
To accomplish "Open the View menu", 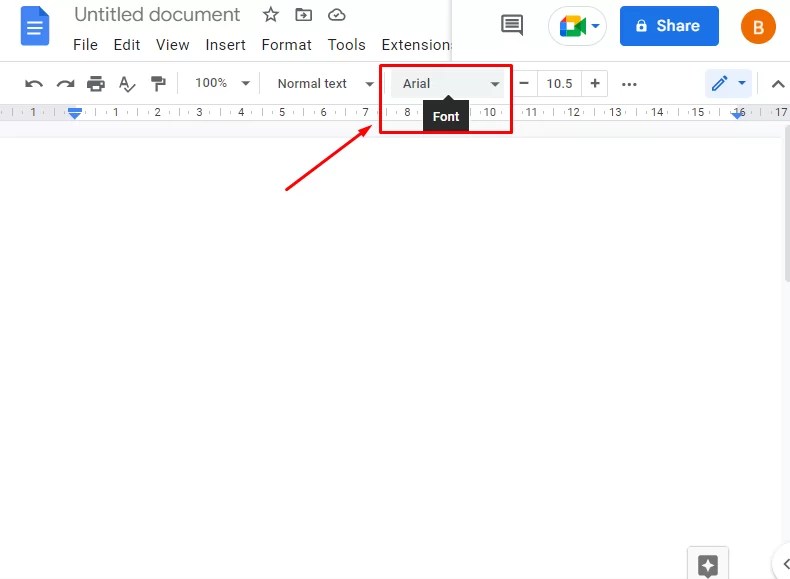I will click(172, 45).
